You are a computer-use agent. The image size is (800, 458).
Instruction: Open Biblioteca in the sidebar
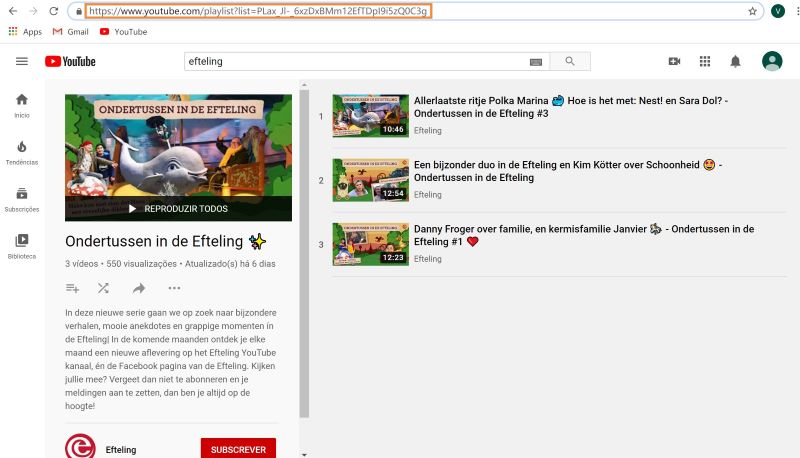point(22,246)
